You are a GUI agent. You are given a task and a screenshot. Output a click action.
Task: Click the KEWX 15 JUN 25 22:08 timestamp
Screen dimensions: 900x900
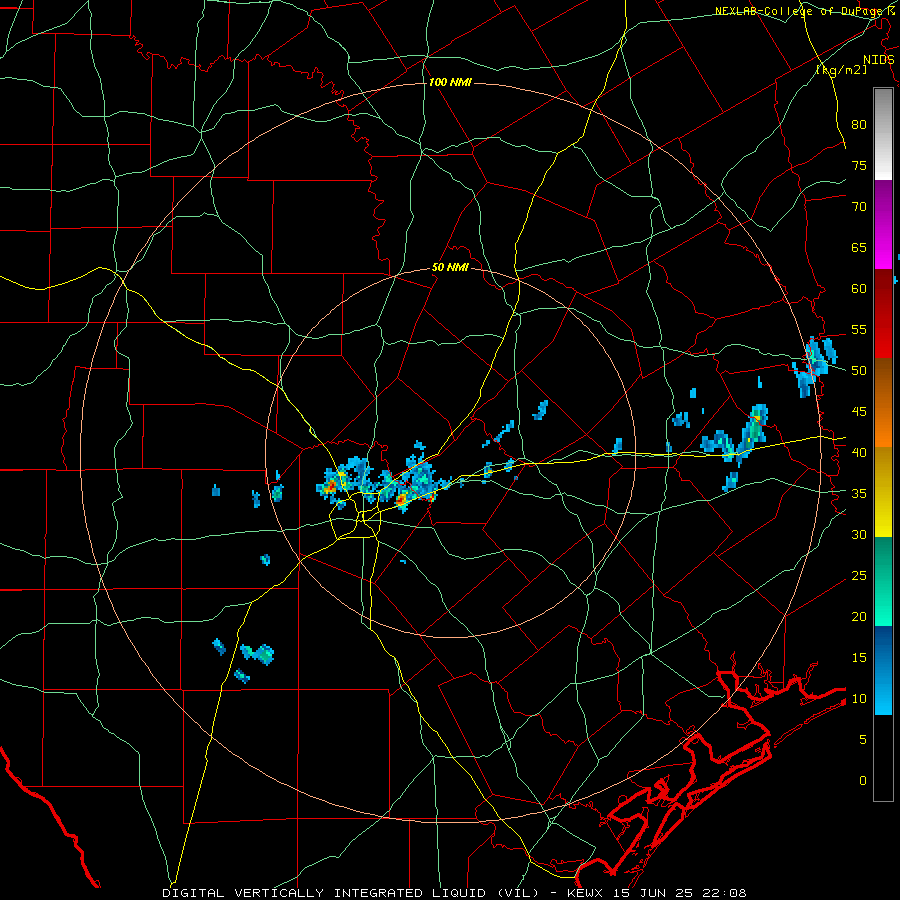[x=657, y=893]
